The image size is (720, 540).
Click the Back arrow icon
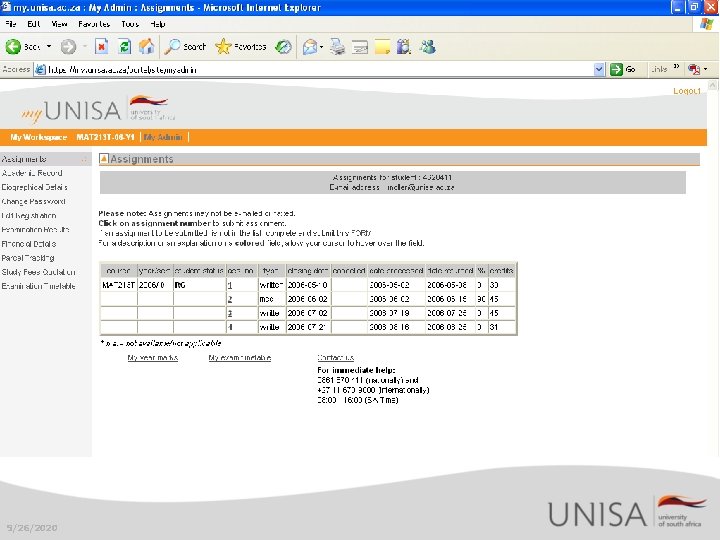pyautogui.click(x=13, y=46)
